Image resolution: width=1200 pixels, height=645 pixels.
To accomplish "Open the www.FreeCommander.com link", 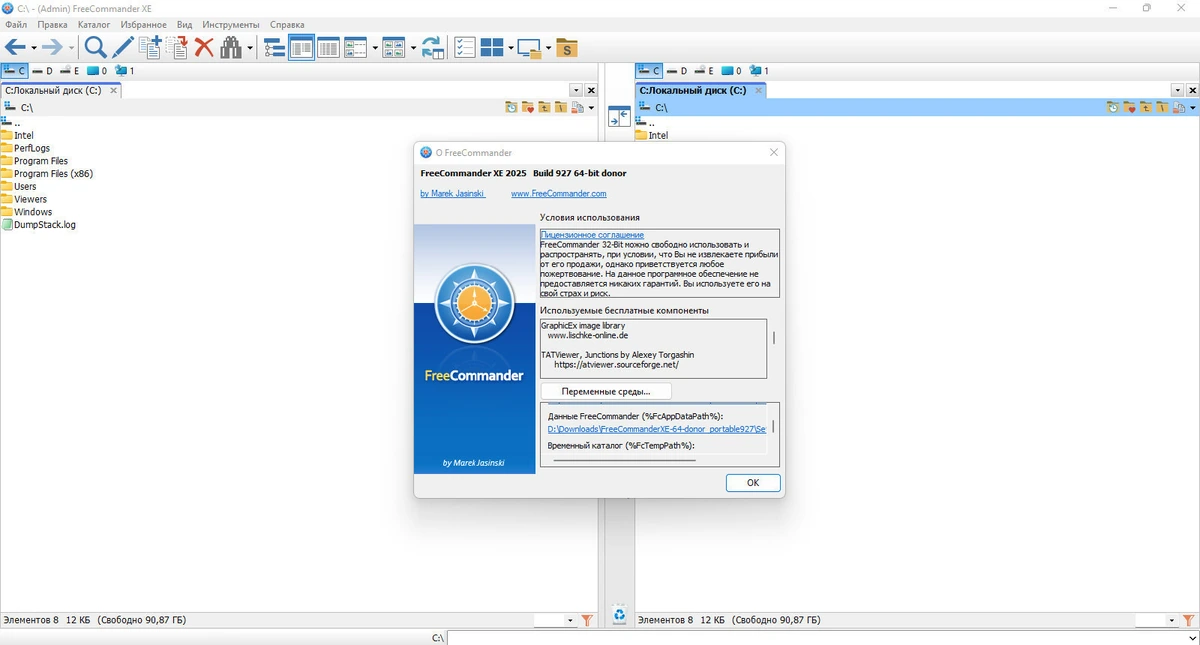I will click(558, 194).
